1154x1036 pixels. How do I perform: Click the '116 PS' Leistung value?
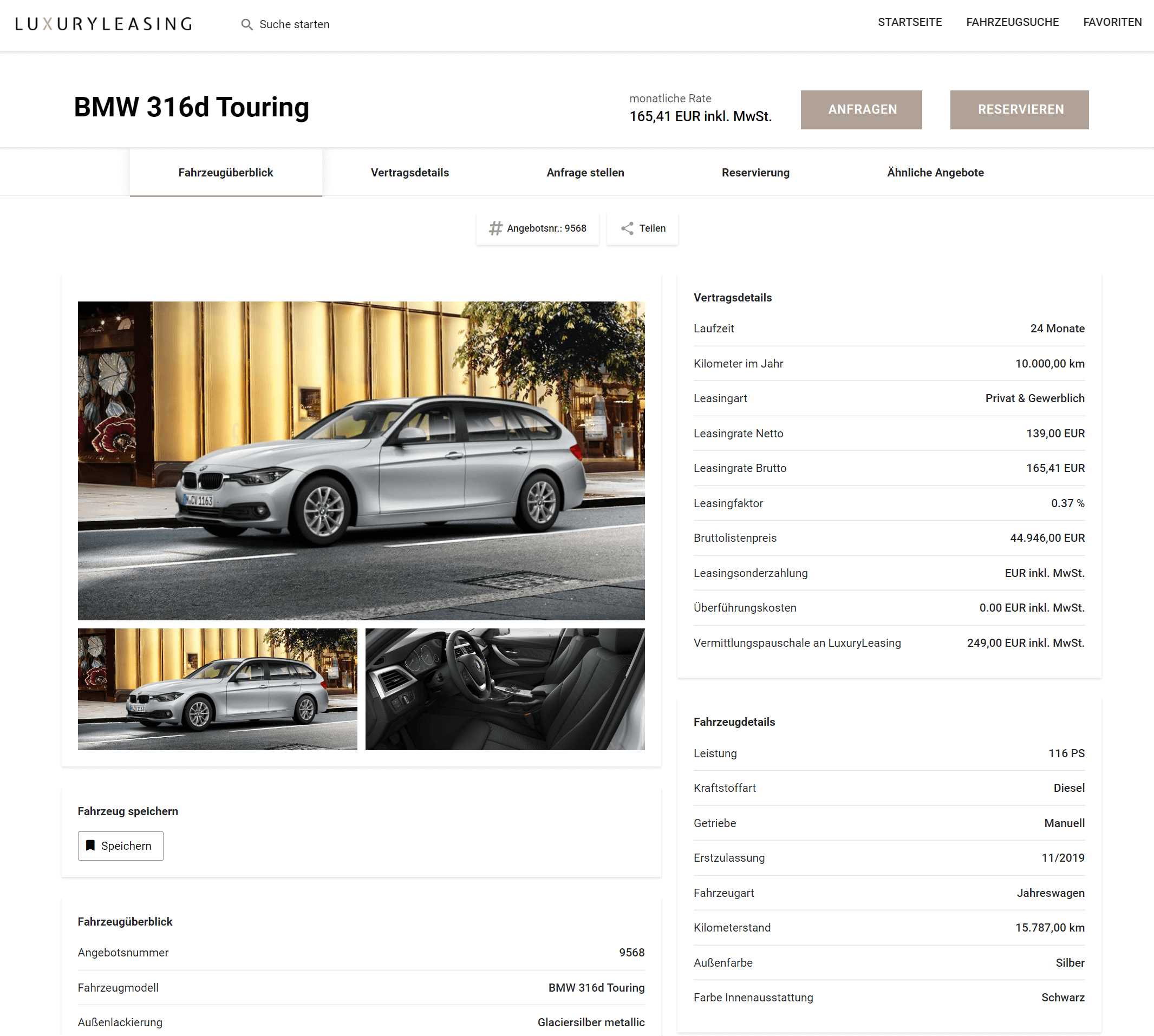(1066, 753)
